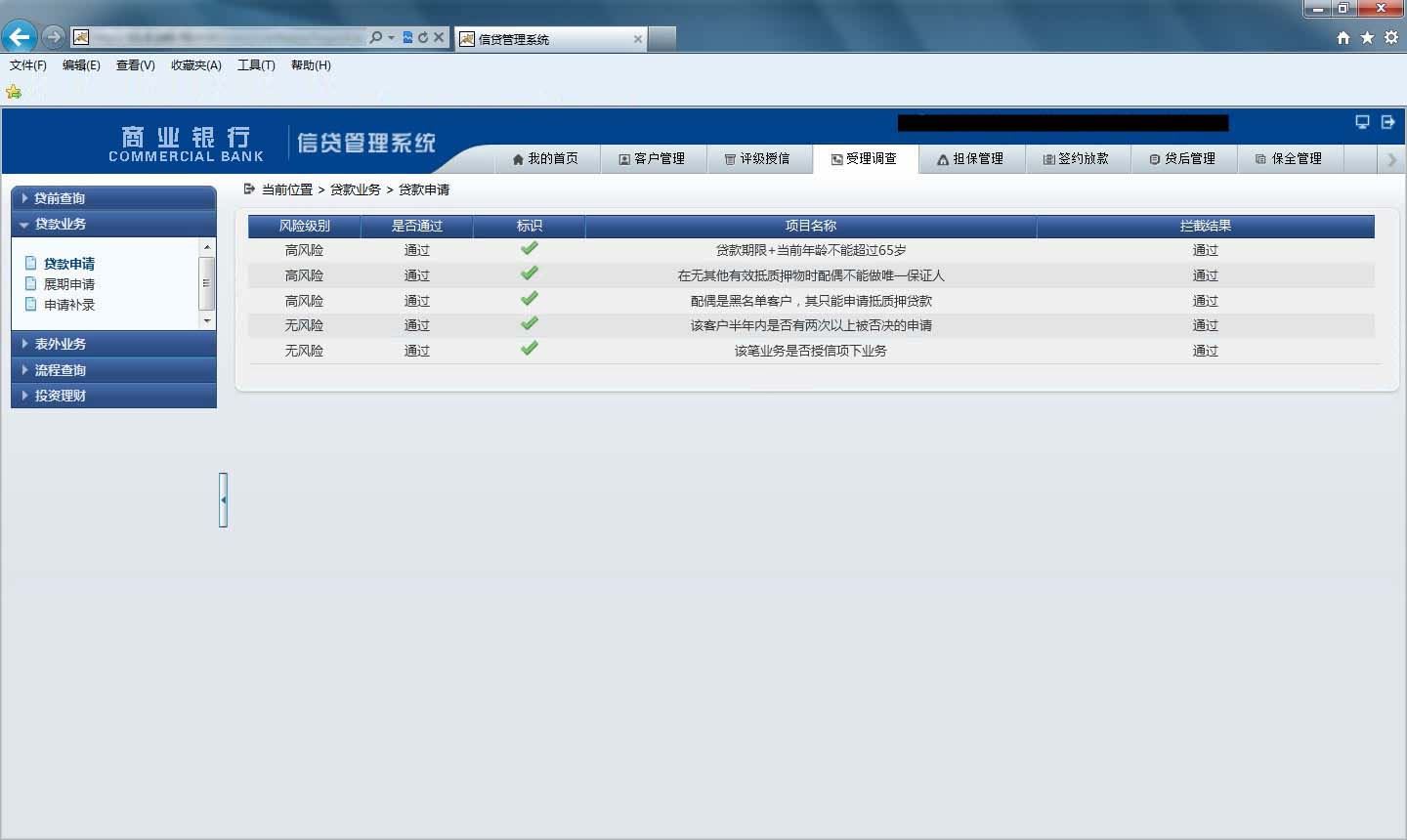Click the 拦截结果 column header
Image resolution: width=1407 pixels, height=840 pixels.
[x=1206, y=226]
